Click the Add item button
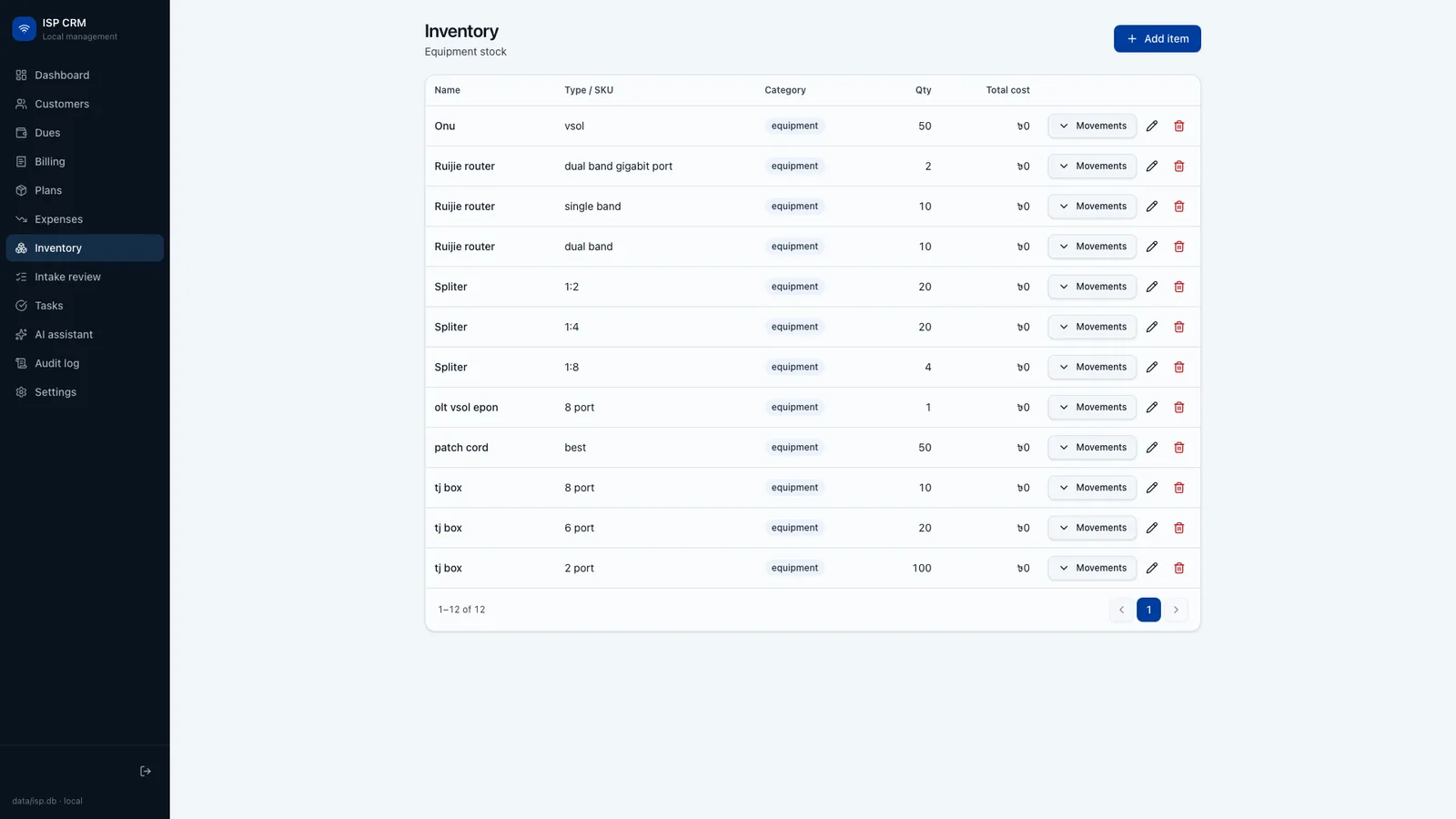Screen dimensions: 1456x819 tap(1157, 38)
